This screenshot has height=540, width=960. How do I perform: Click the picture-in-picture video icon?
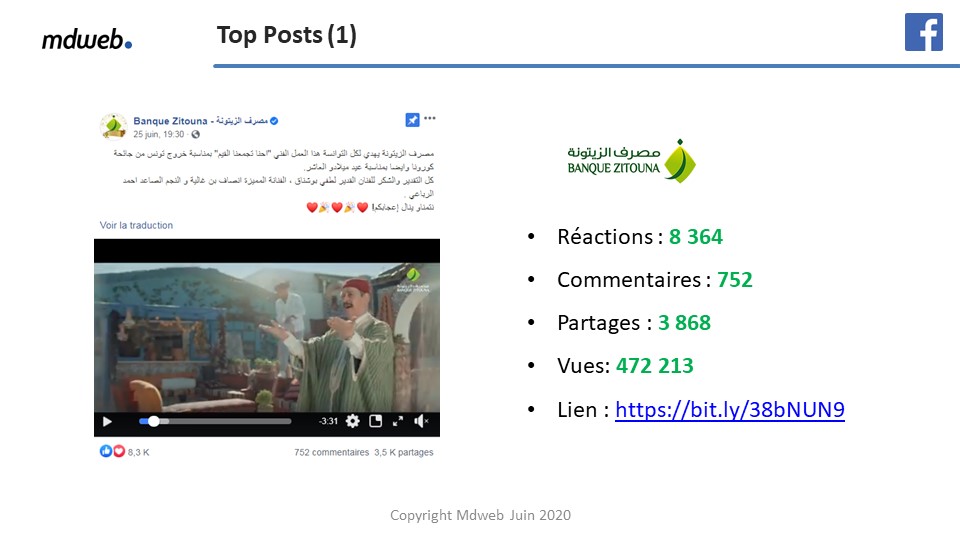click(375, 421)
